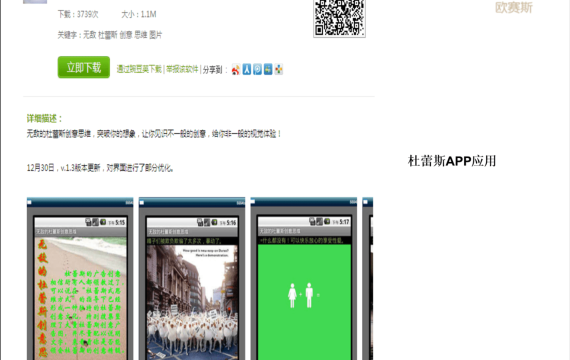Click the fourth blue share icon
The image size is (570, 360).
[268, 69]
